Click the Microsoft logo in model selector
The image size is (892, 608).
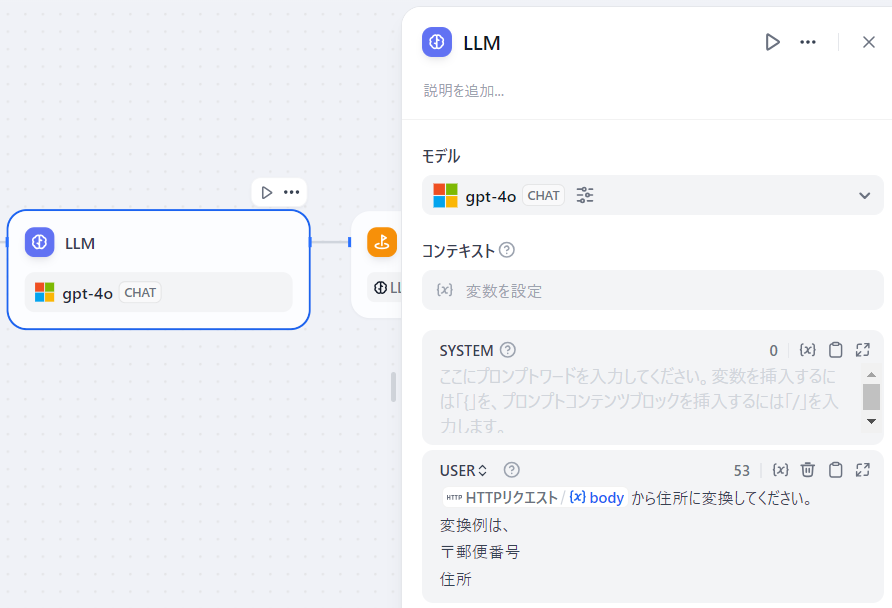pyautogui.click(x=445, y=196)
